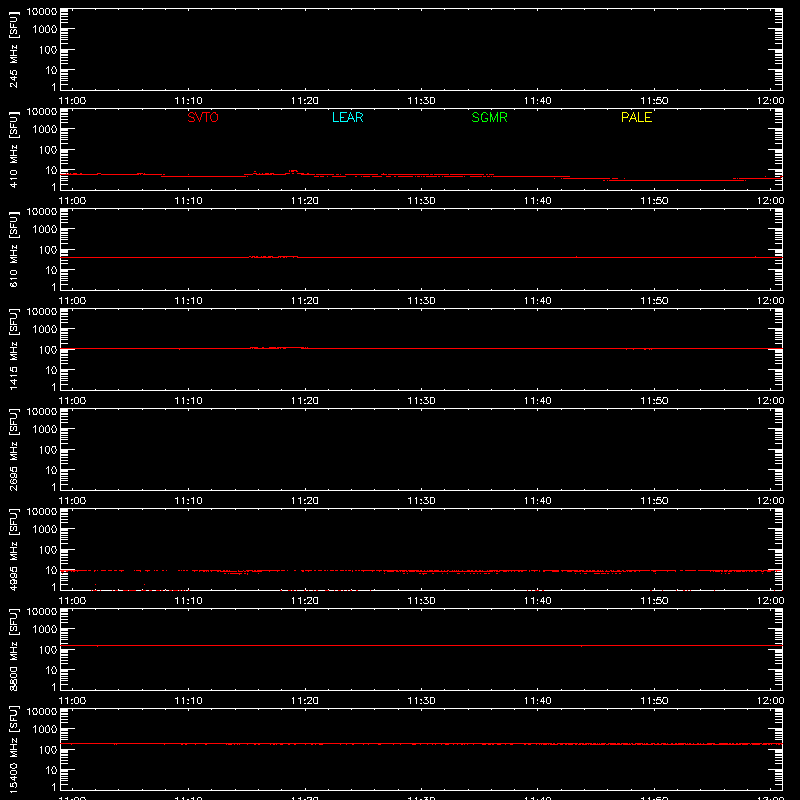This screenshot has height=800, width=800.
Task: Click the 1000 tick of 410 MHz panel
Action: 45,130
